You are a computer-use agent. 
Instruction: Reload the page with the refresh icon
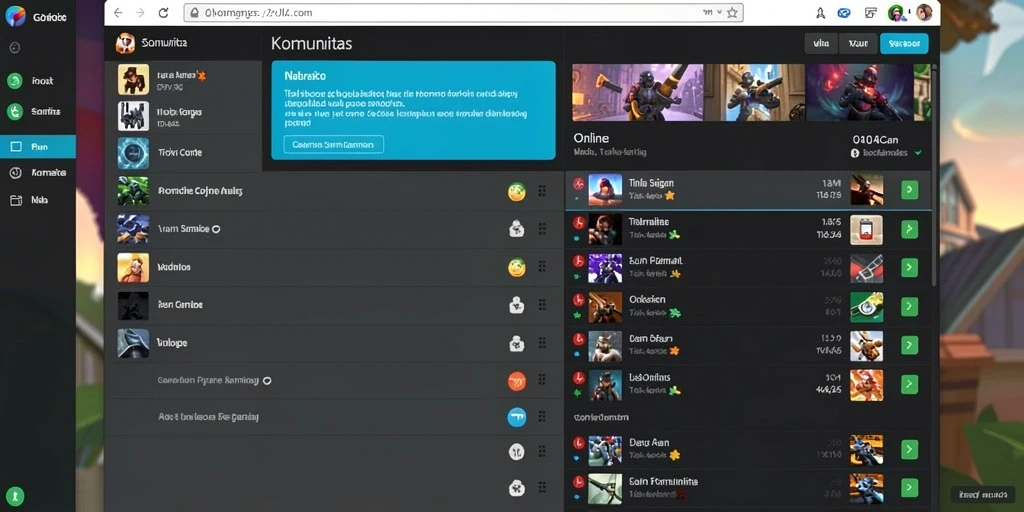point(163,12)
